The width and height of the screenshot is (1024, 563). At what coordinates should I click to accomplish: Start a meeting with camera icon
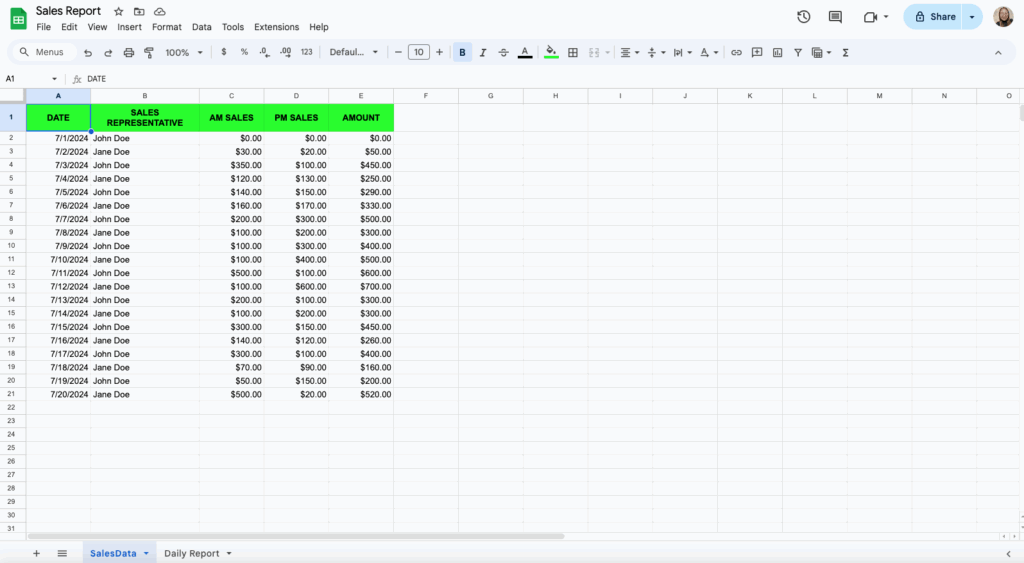coord(871,17)
